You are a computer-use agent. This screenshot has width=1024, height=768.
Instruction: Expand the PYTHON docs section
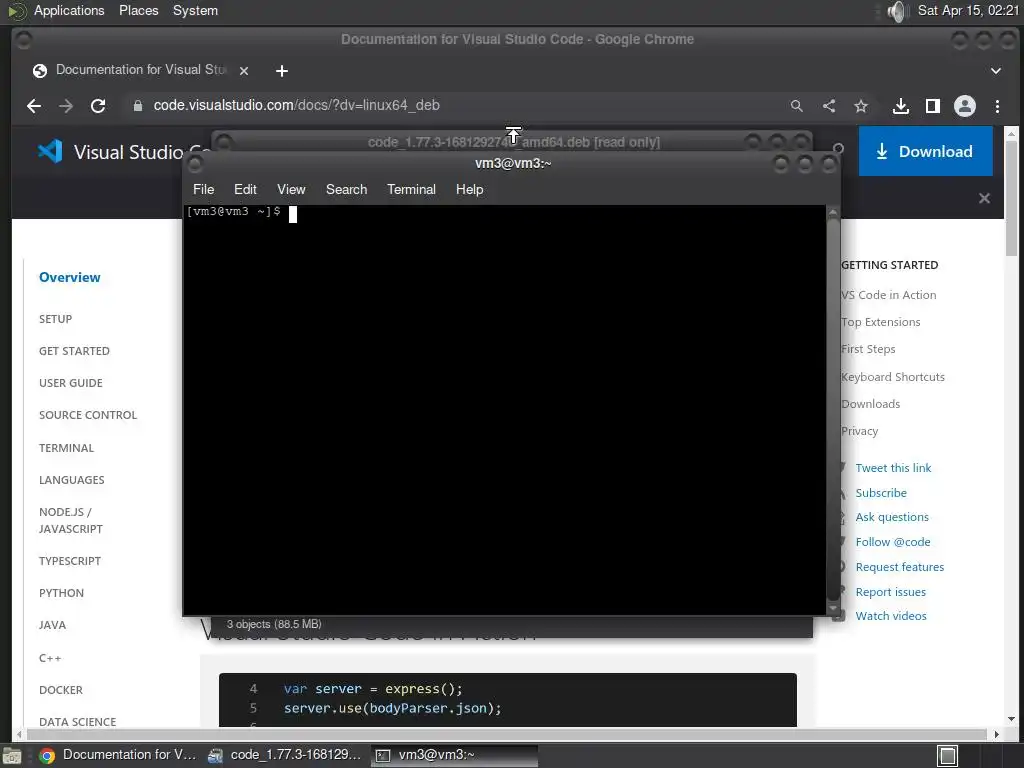pyautogui.click(x=61, y=593)
